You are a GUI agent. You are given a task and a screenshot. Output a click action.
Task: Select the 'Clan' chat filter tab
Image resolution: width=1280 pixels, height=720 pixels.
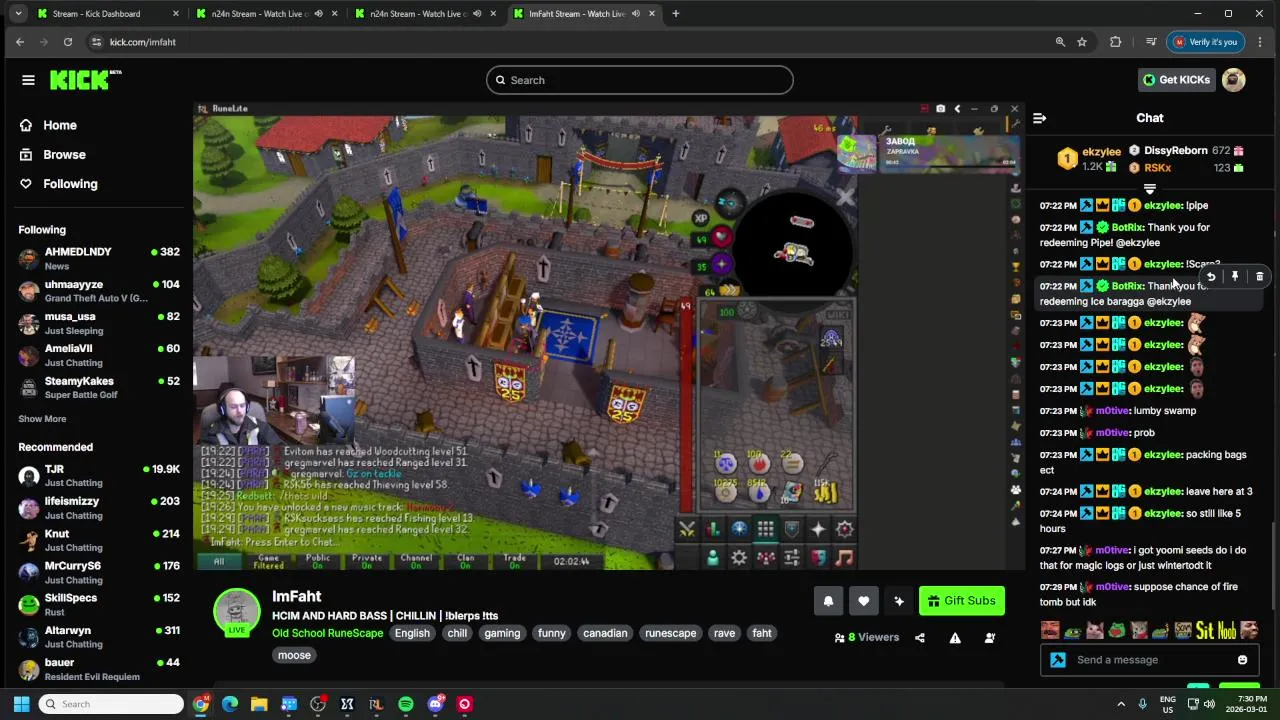[x=466, y=561]
